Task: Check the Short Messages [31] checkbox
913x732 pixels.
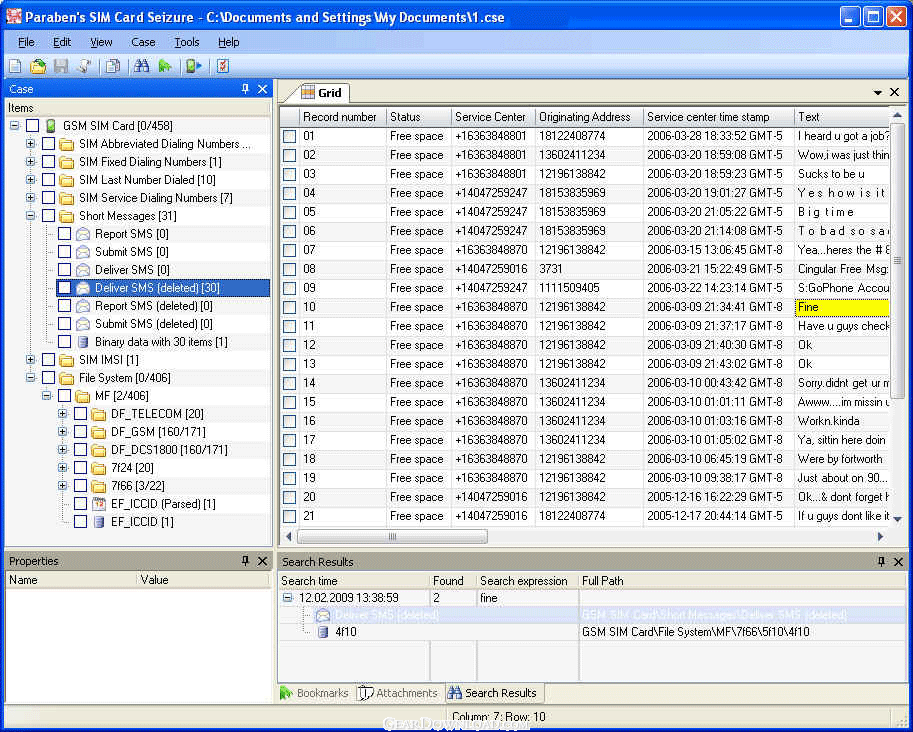Action: click(x=49, y=216)
